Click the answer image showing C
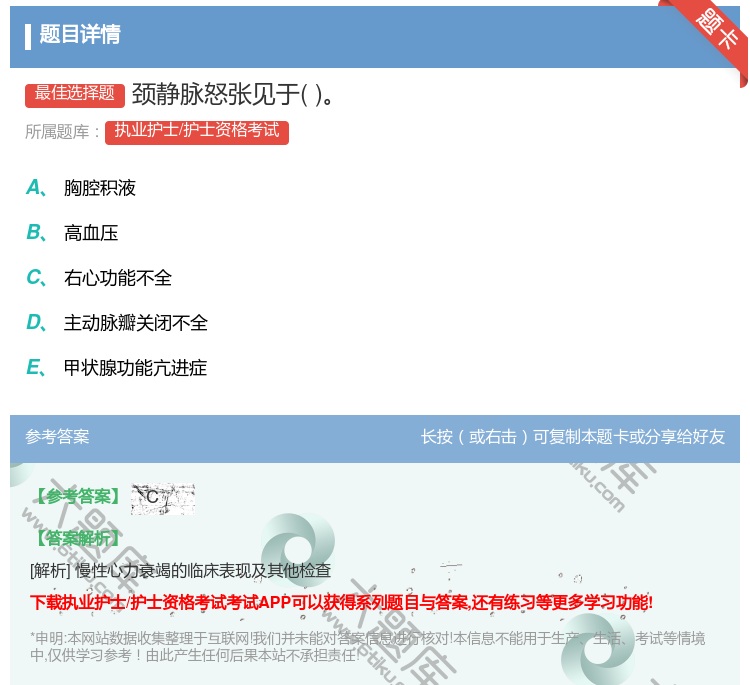Screen dimensions: 750x685 163,498
